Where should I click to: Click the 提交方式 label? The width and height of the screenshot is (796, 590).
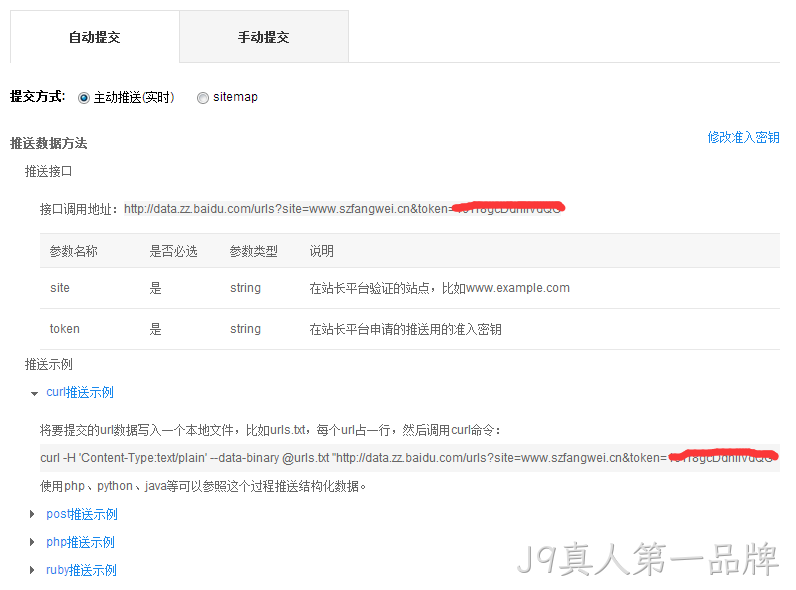[x=38, y=96]
